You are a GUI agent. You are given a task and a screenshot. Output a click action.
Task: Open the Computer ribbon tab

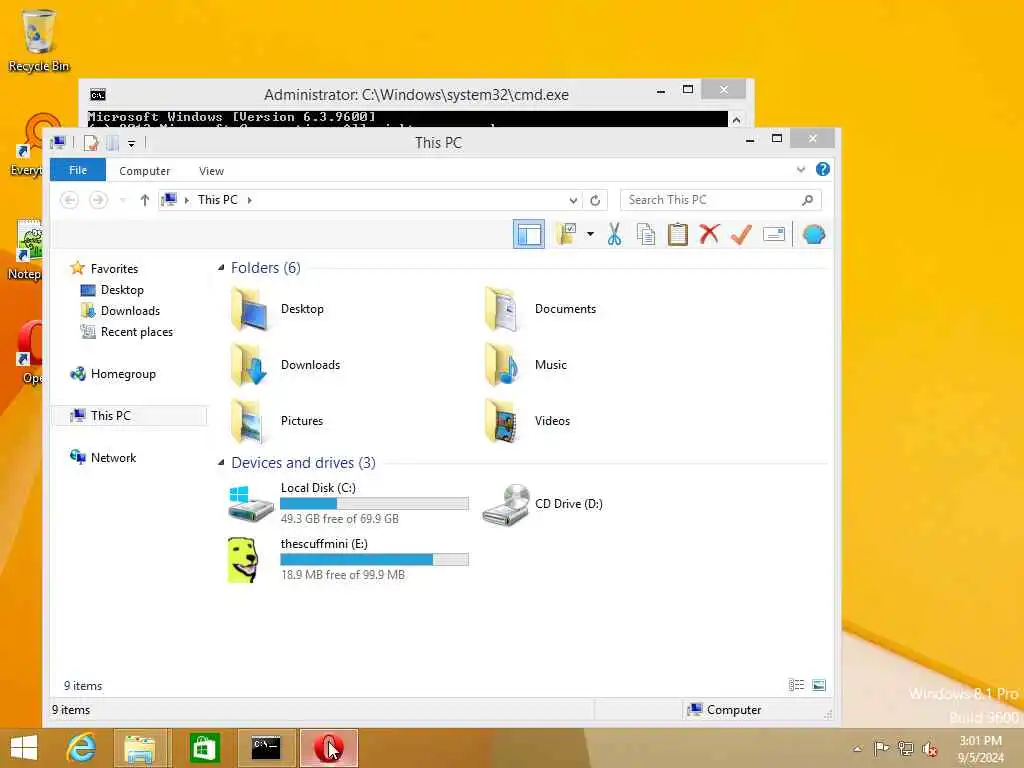click(144, 170)
